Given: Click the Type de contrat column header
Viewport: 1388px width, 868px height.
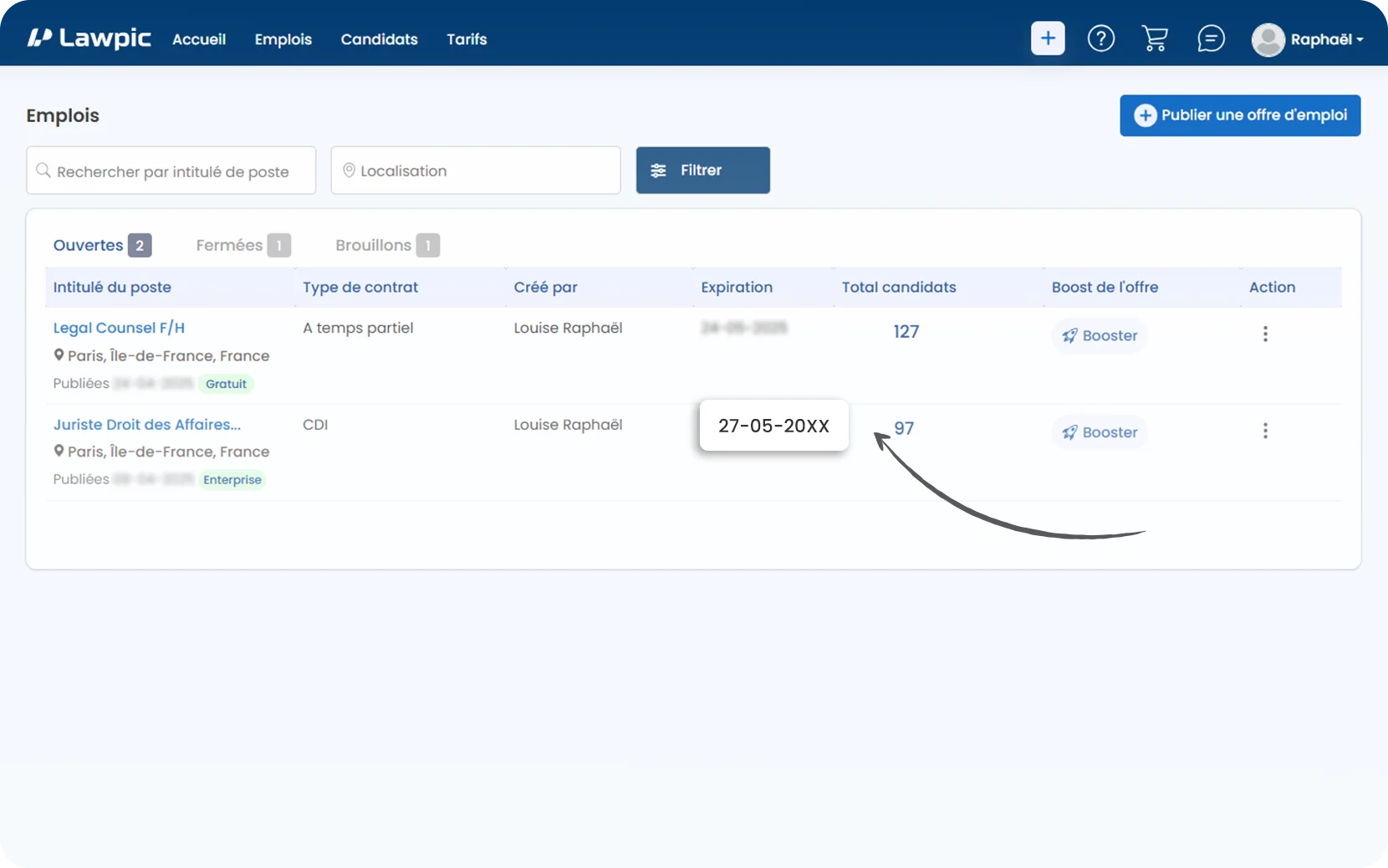Looking at the screenshot, I should (360, 288).
